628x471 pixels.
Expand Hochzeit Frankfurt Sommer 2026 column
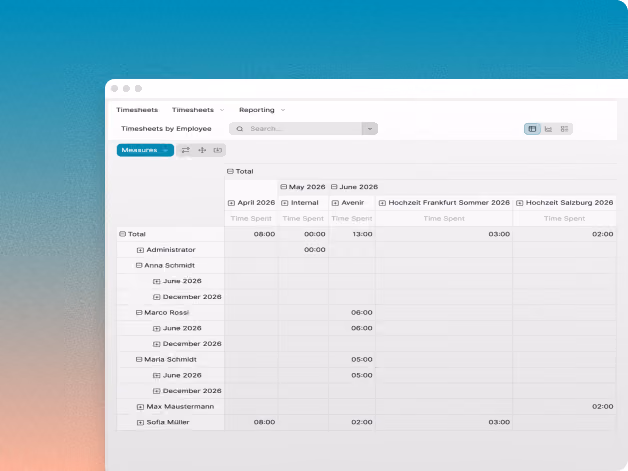(382, 203)
